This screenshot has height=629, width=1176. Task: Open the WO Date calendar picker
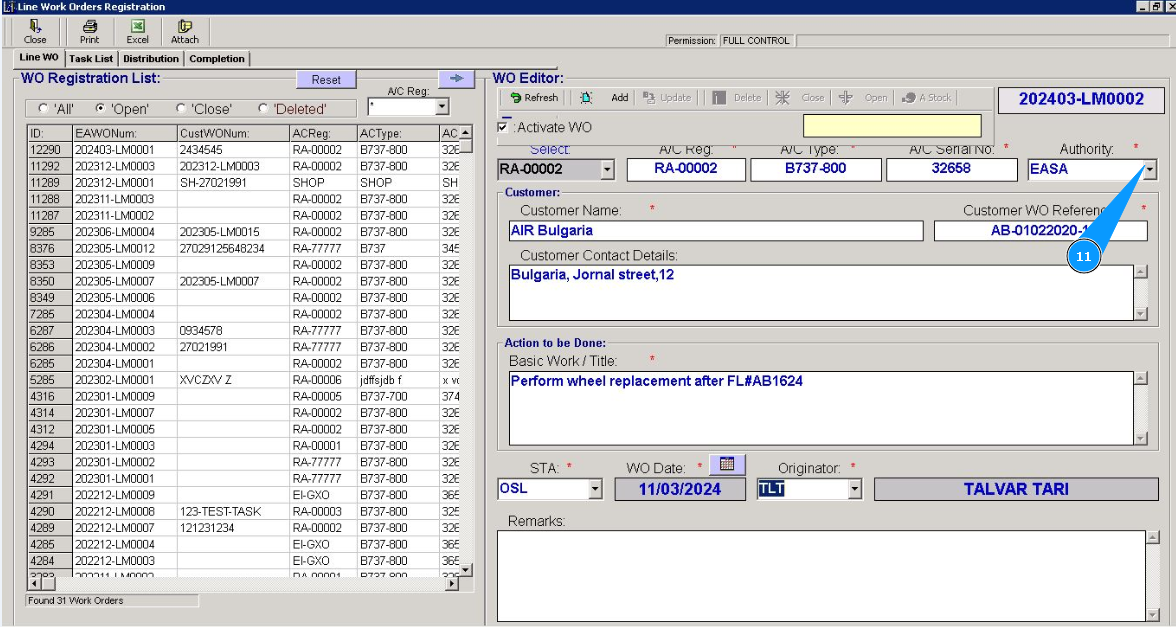tap(727, 464)
